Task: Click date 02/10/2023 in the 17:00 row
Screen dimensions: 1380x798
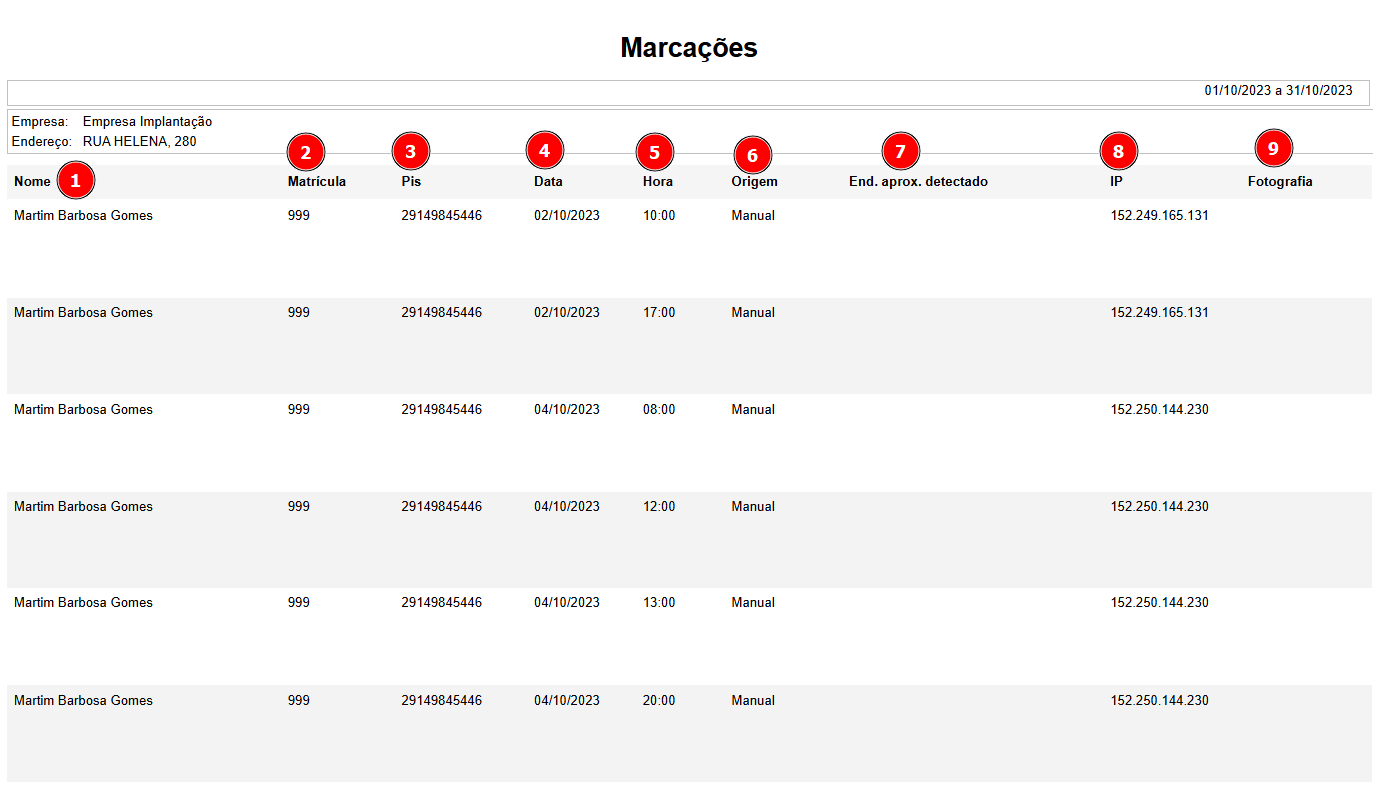Action: pyautogui.click(x=567, y=313)
